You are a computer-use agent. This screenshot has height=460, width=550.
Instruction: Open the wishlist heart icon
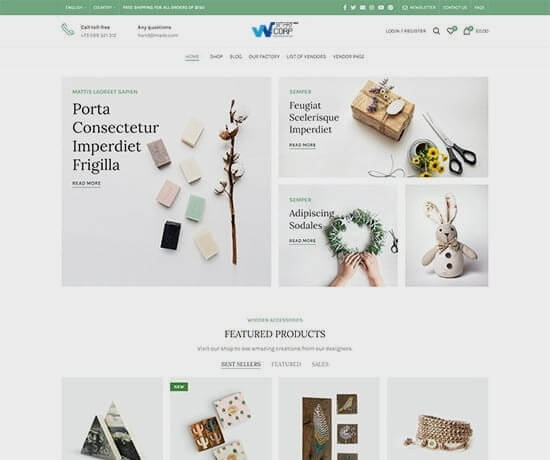point(451,31)
